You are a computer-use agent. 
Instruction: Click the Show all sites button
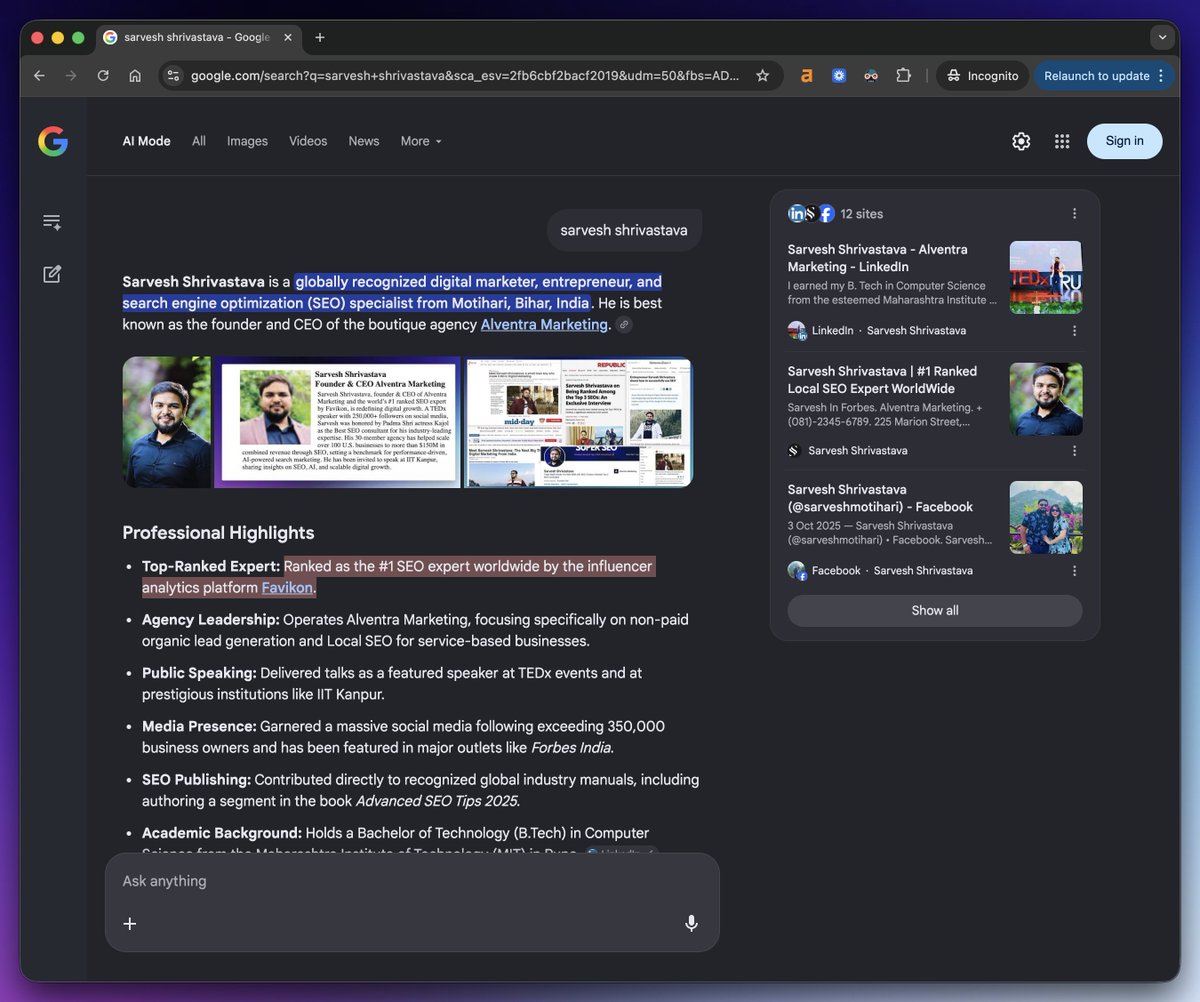click(x=935, y=610)
